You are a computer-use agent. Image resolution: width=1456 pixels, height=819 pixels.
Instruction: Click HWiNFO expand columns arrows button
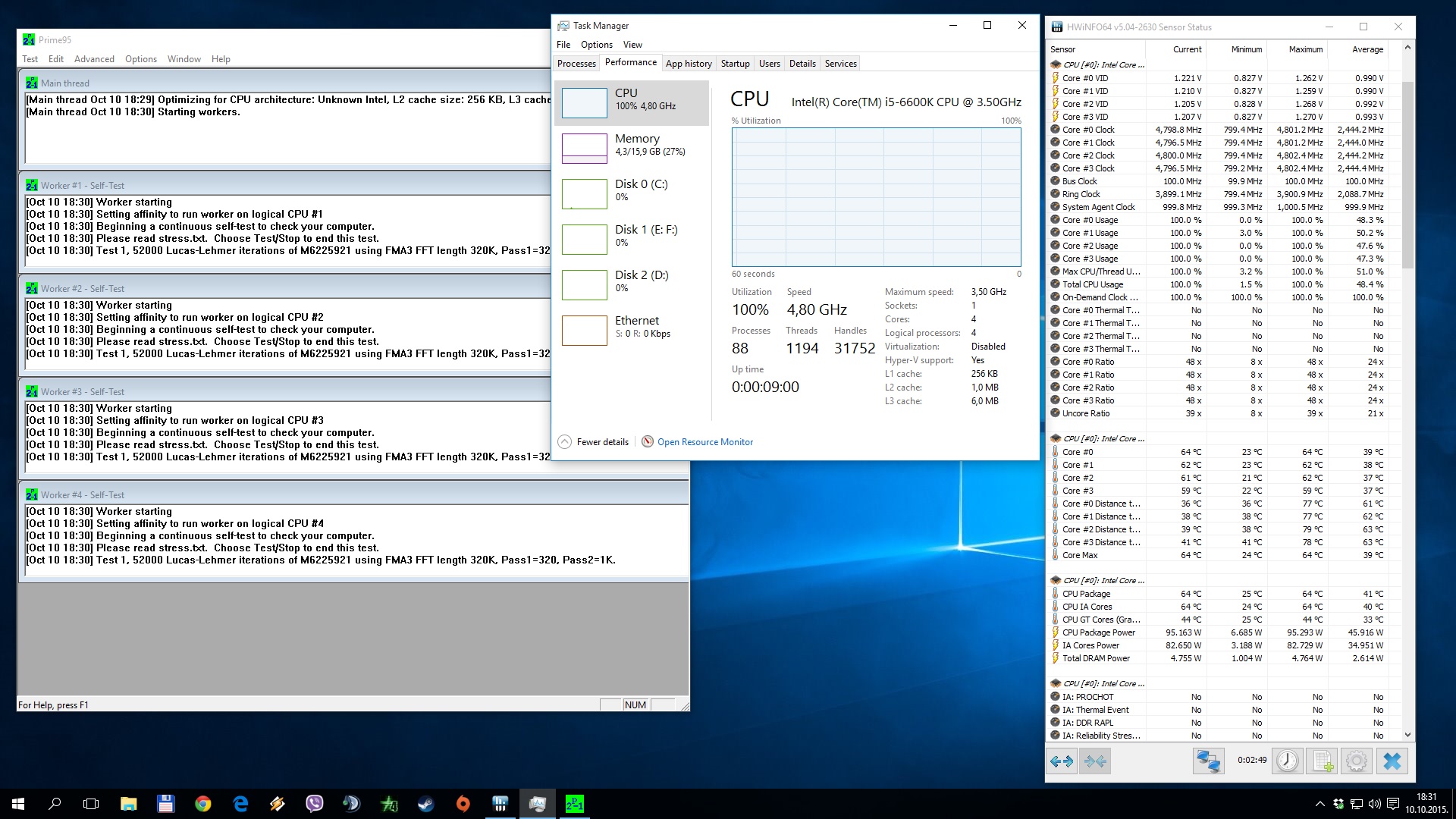pyautogui.click(x=1062, y=761)
